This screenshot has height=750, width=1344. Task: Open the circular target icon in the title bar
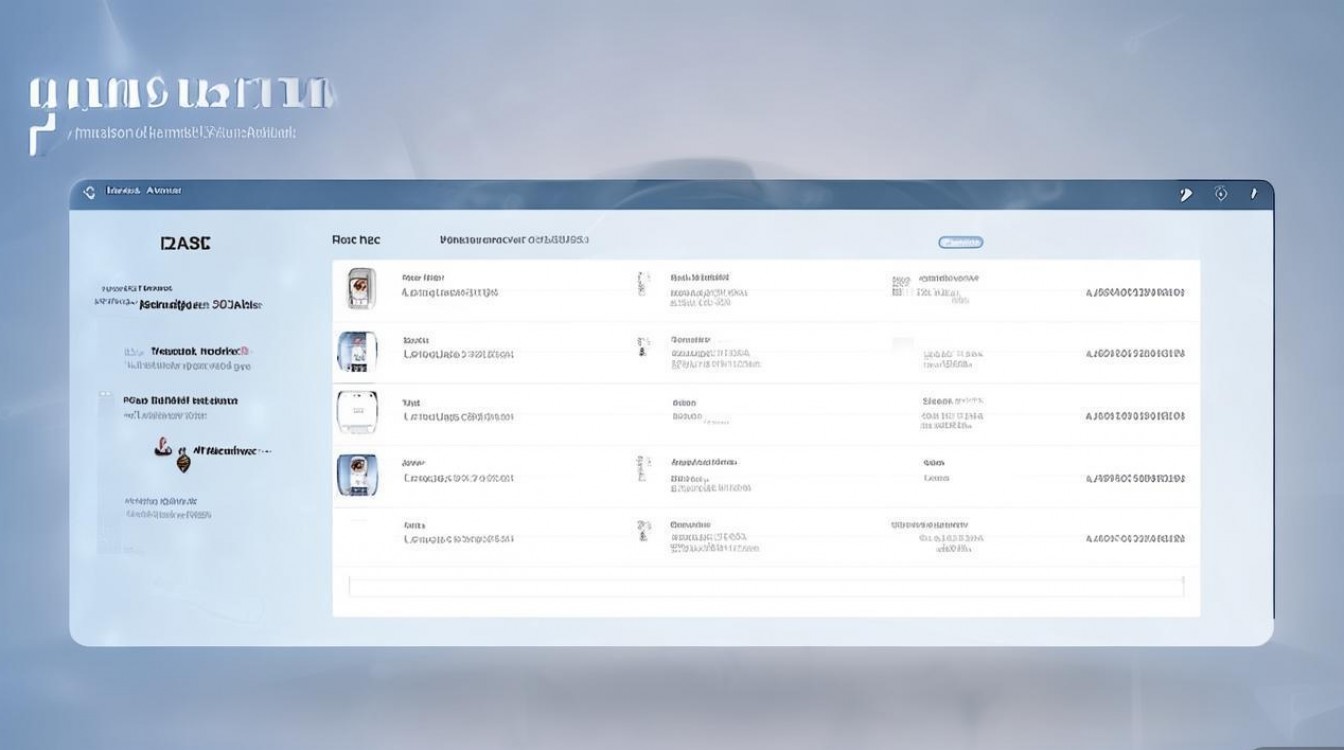pyautogui.click(x=1221, y=194)
